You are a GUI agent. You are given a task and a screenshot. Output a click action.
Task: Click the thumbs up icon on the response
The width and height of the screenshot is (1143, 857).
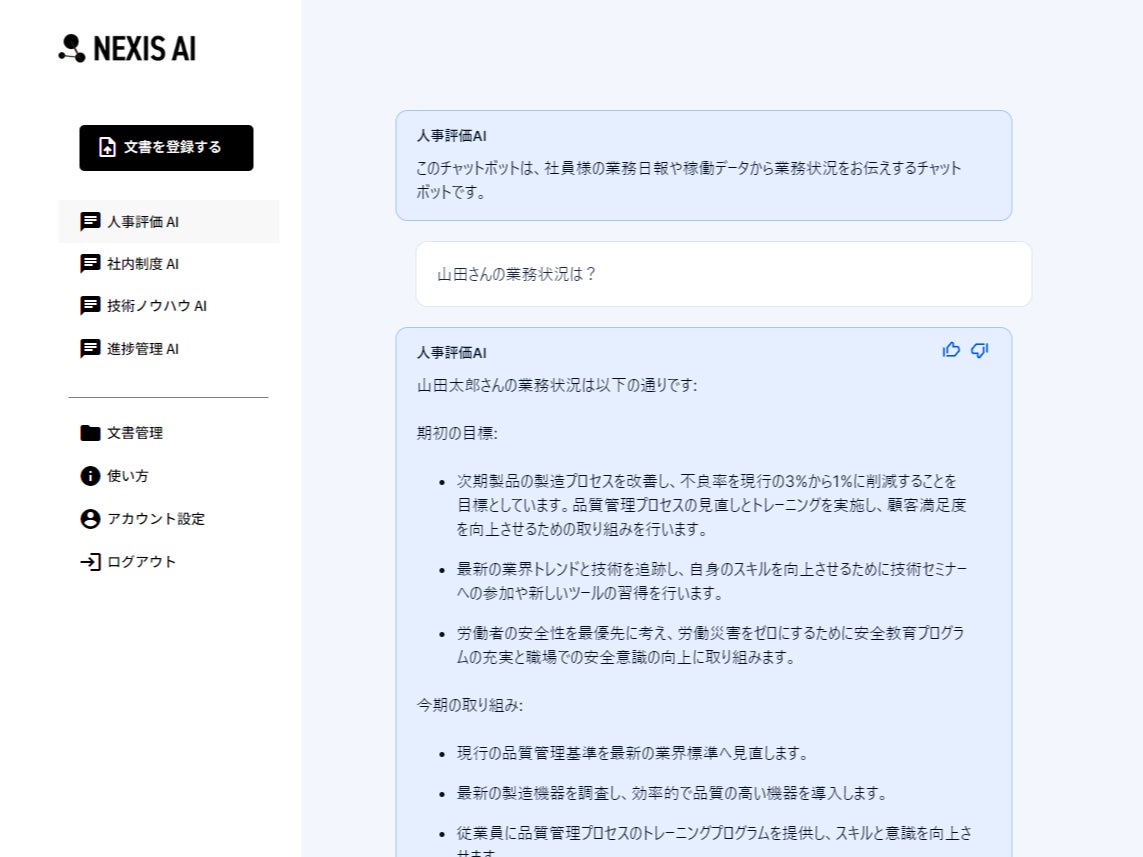coord(951,350)
